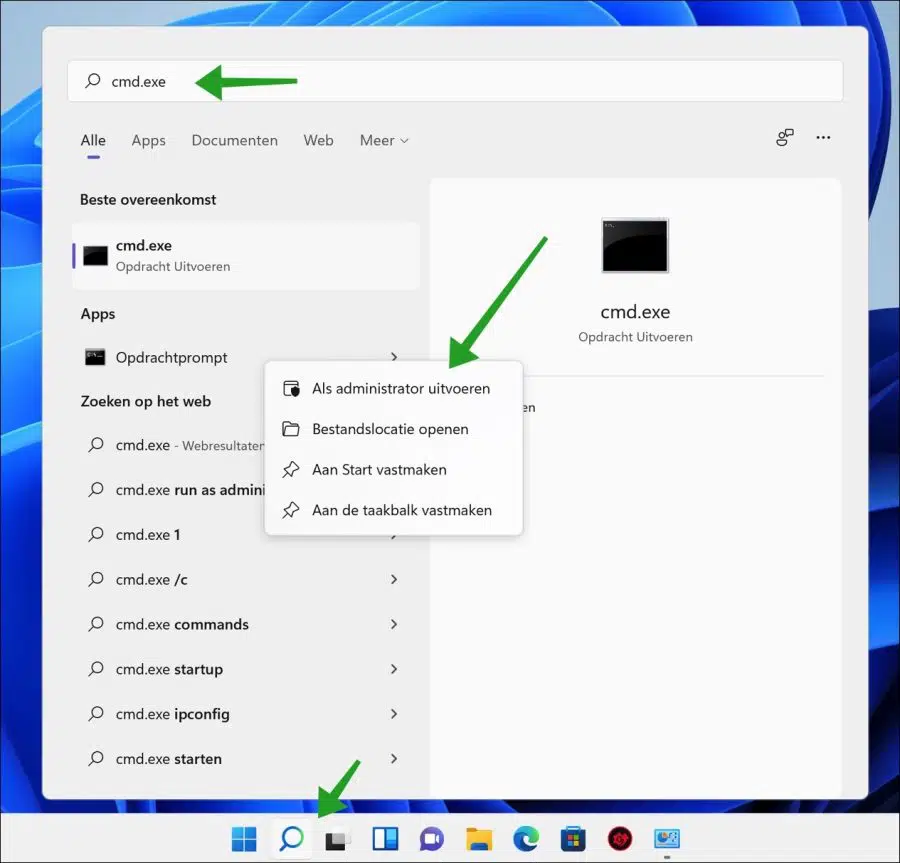Expand chevron beside cmd.exe ipconfig

[x=394, y=714]
